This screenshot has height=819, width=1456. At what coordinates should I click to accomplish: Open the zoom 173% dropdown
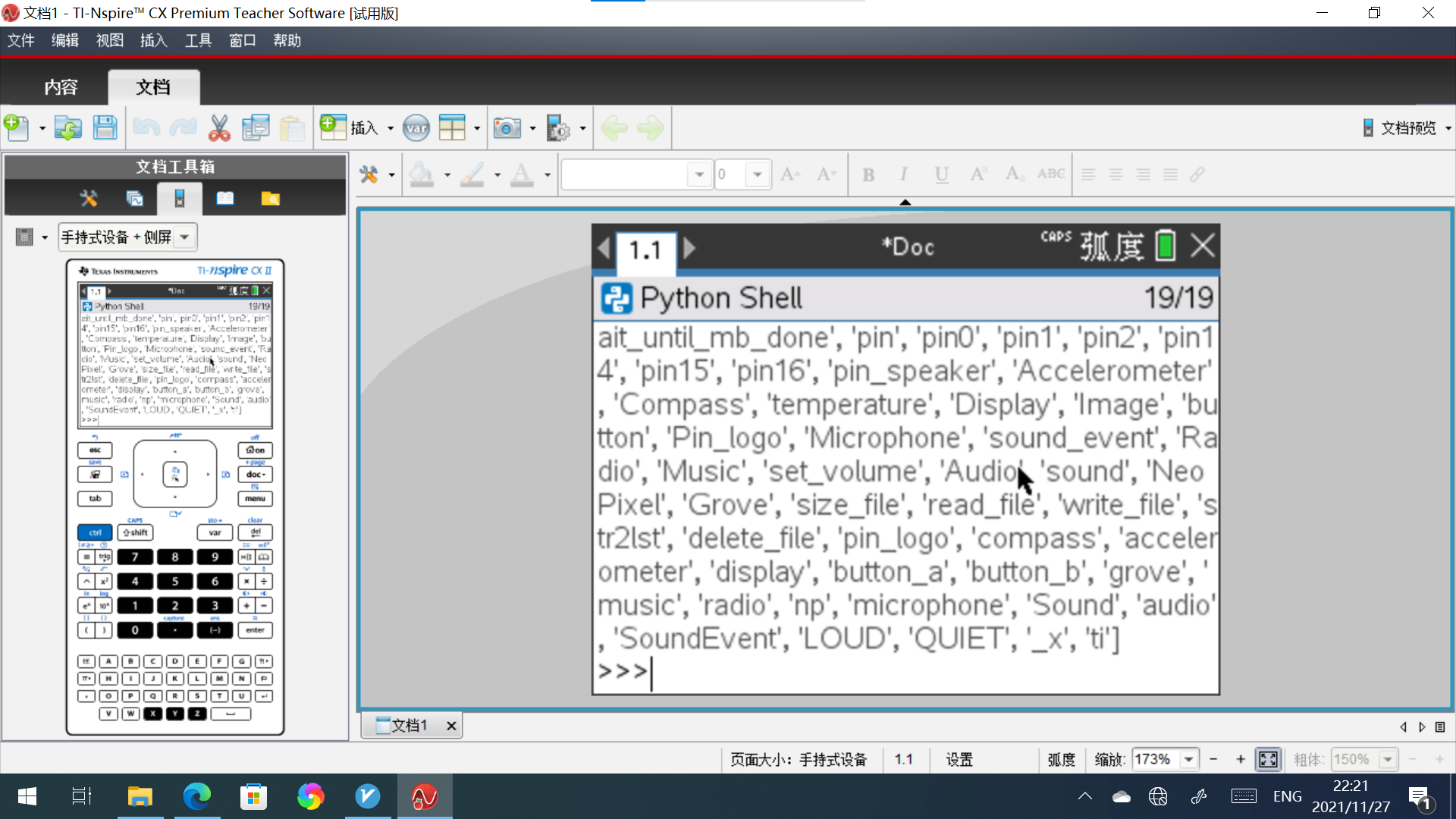1188,759
